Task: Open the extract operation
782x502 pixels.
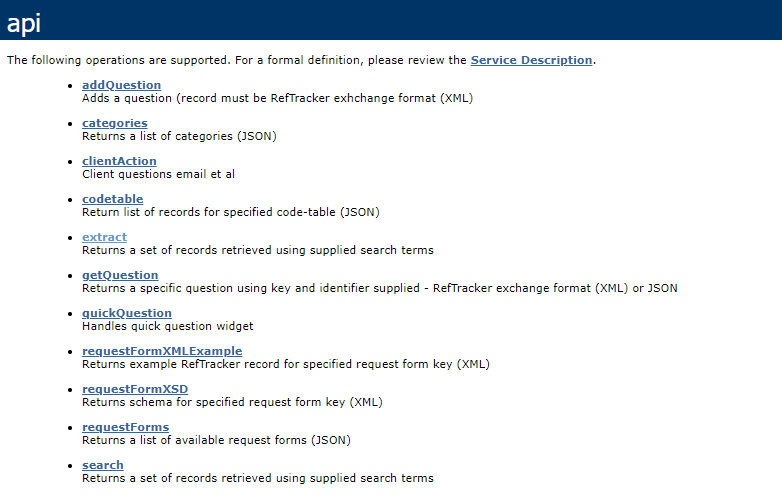Action: pos(105,237)
